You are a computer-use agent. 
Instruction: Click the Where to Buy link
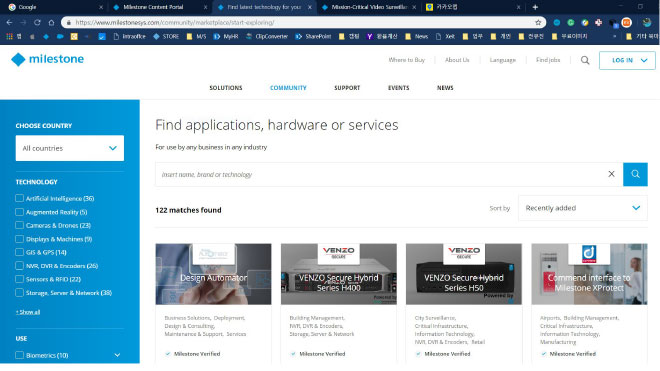tap(407, 60)
